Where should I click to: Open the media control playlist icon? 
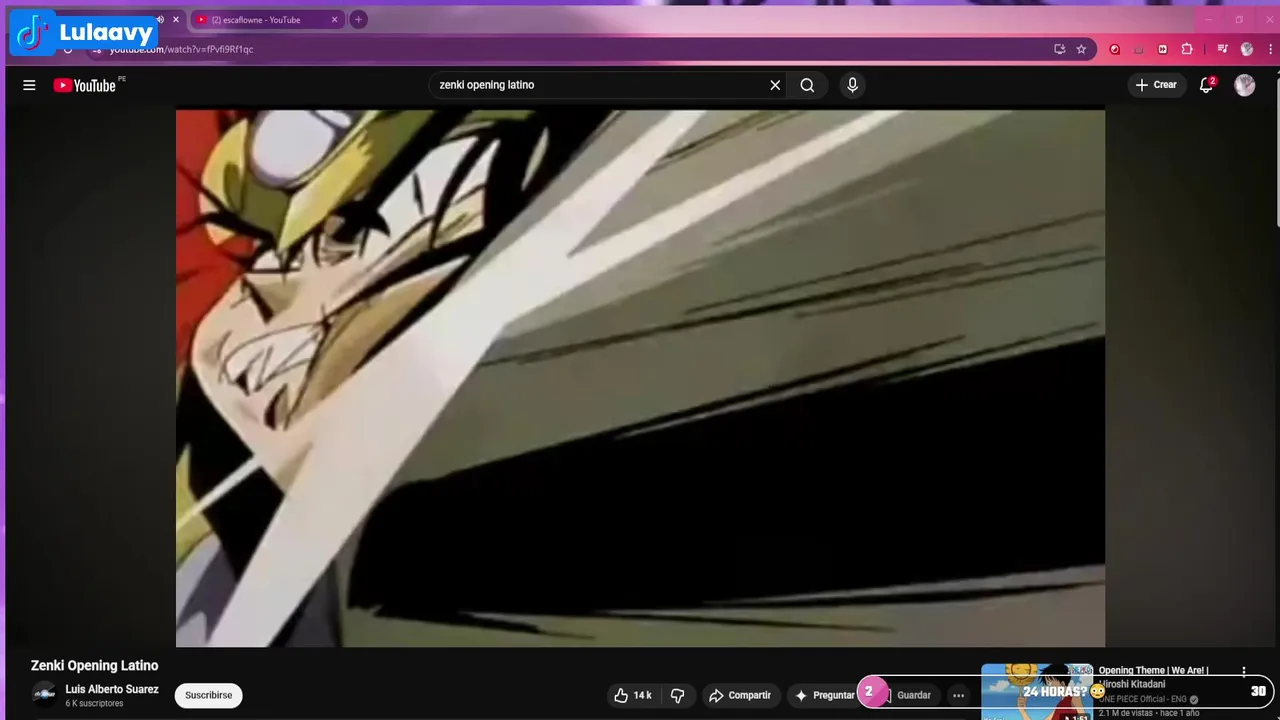pos(1222,49)
